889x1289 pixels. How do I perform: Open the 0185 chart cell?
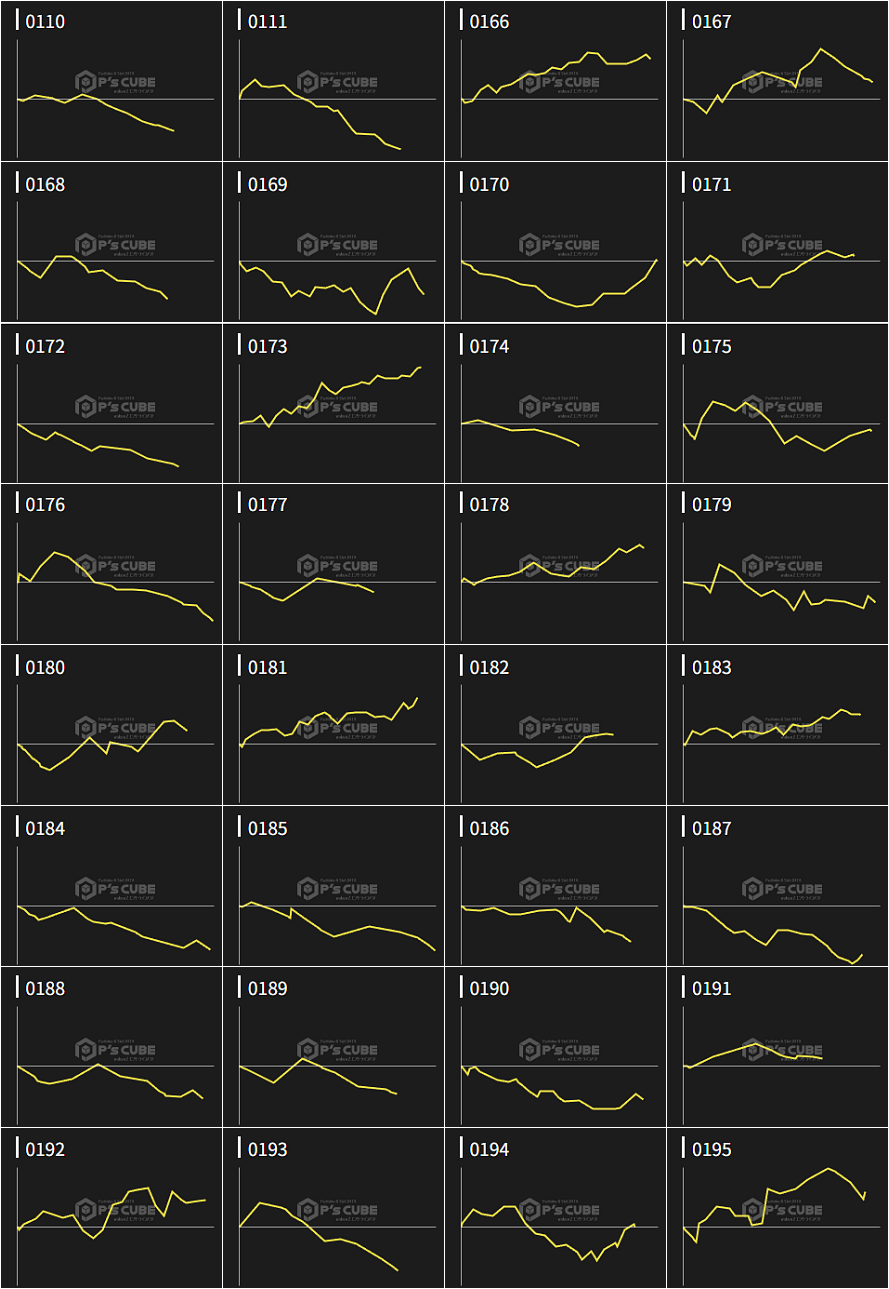(x=333, y=887)
